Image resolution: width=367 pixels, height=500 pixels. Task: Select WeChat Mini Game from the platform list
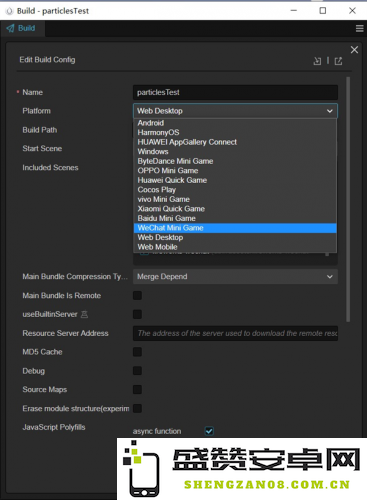point(235,228)
